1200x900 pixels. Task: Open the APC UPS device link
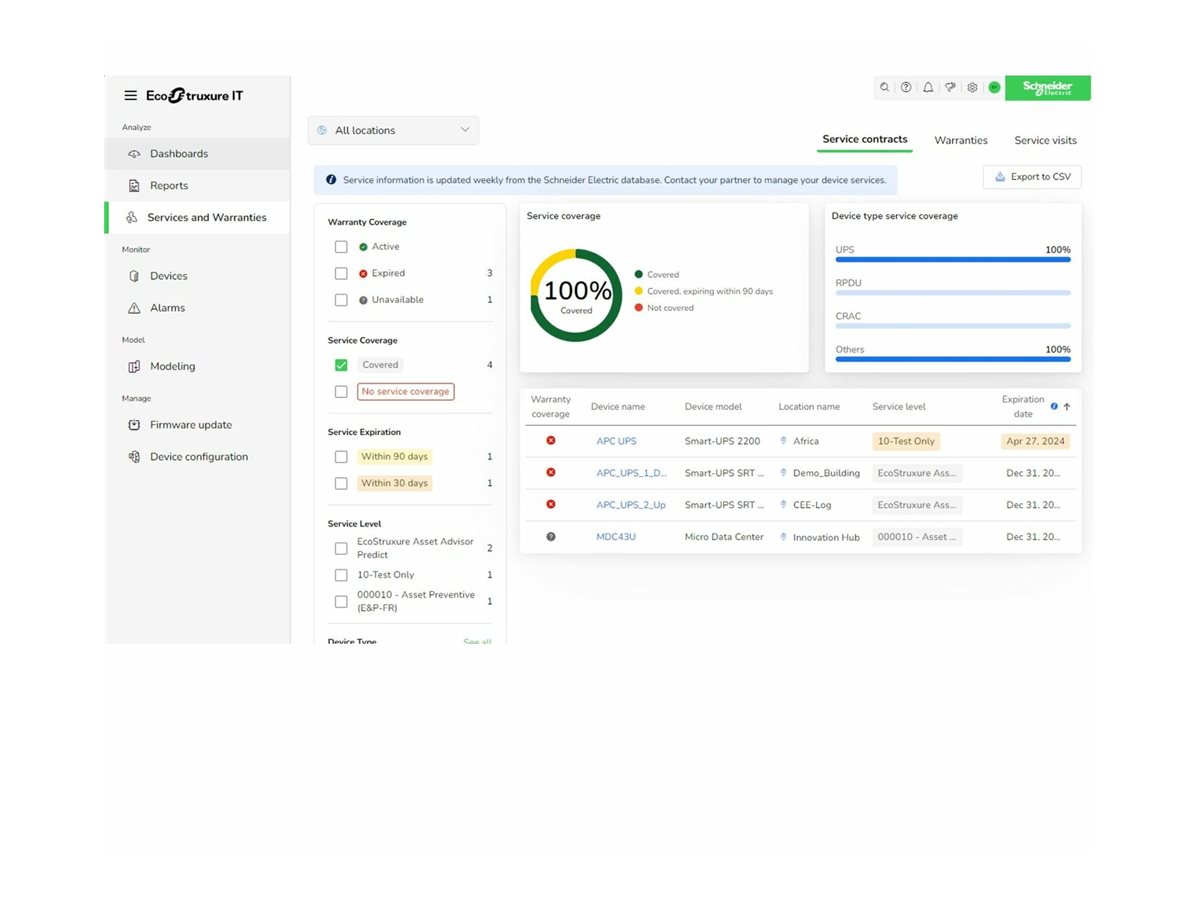click(x=616, y=440)
